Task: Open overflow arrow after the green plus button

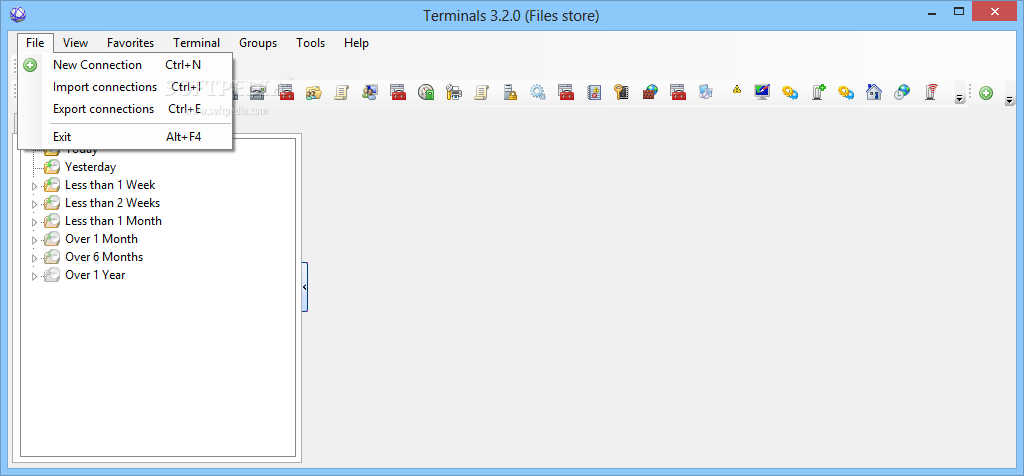Action: pyautogui.click(x=1010, y=101)
